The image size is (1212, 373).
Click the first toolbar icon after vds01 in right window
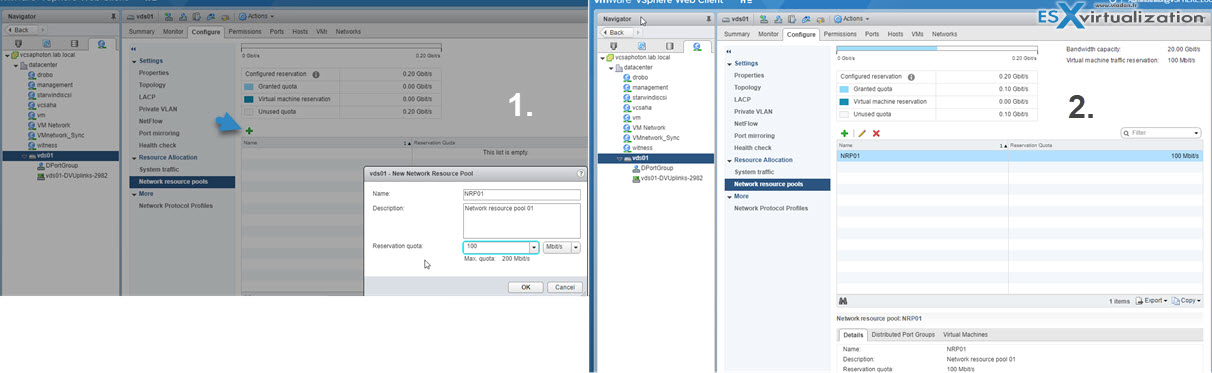(x=765, y=19)
